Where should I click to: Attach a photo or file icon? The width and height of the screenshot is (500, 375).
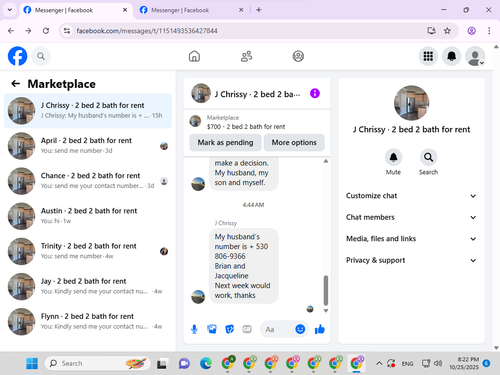point(212,329)
